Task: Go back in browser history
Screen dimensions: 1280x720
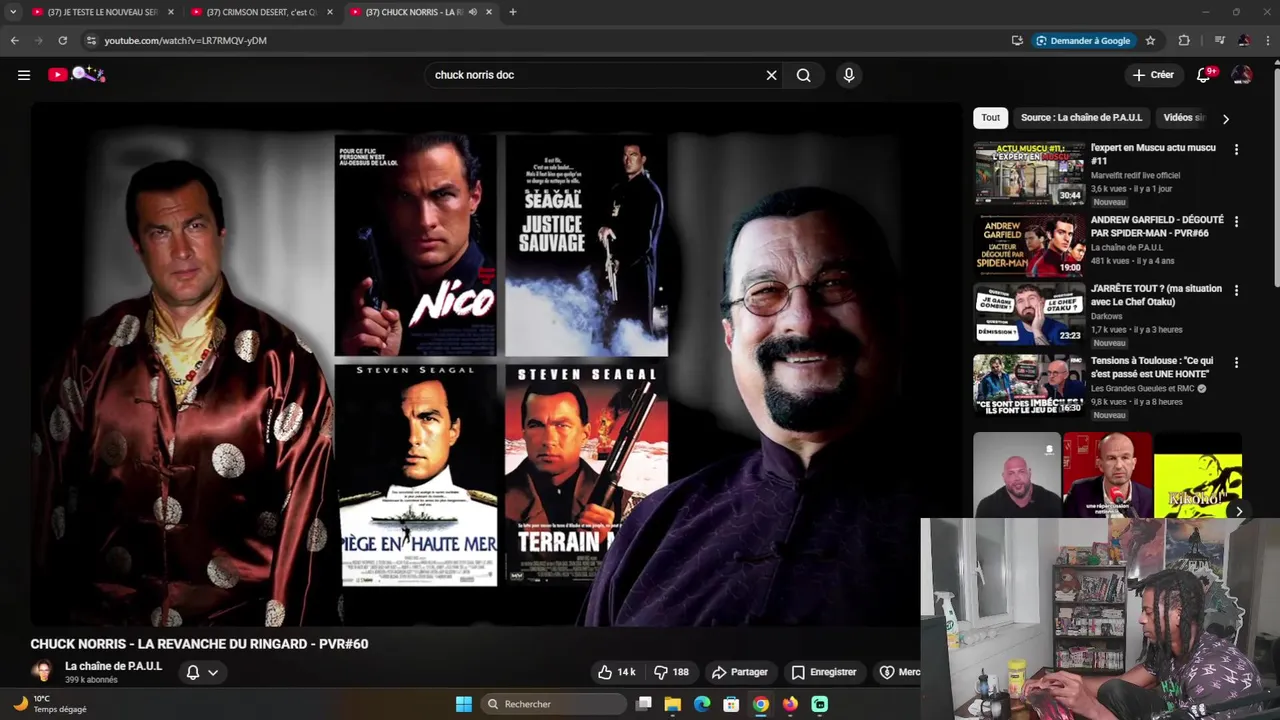Action: (x=14, y=41)
